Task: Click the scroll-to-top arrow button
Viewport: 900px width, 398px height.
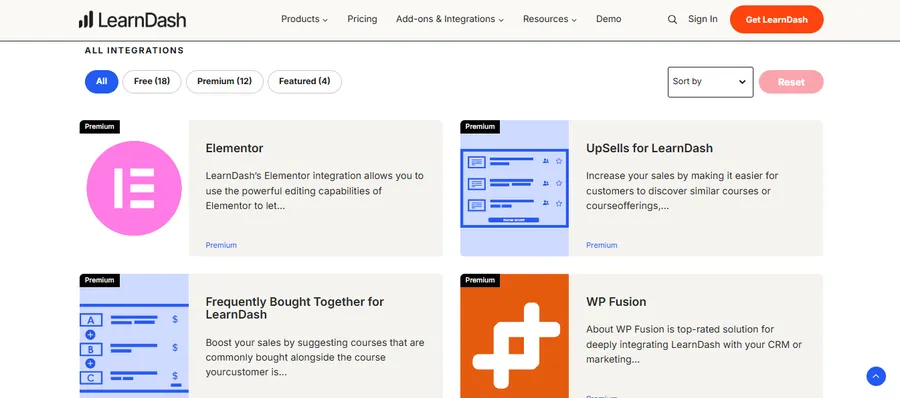Action: (x=876, y=376)
